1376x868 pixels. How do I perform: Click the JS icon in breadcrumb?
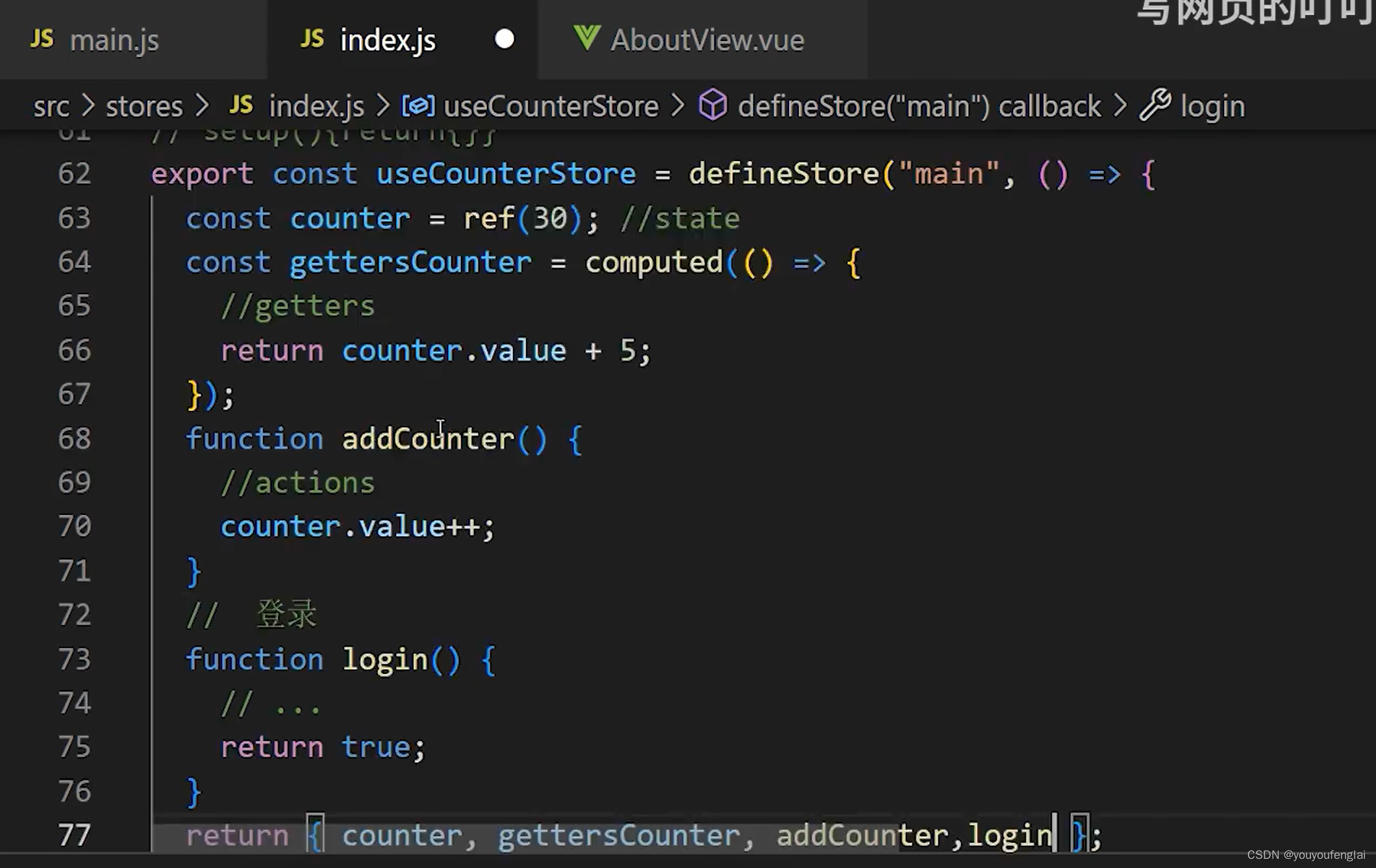click(241, 105)
